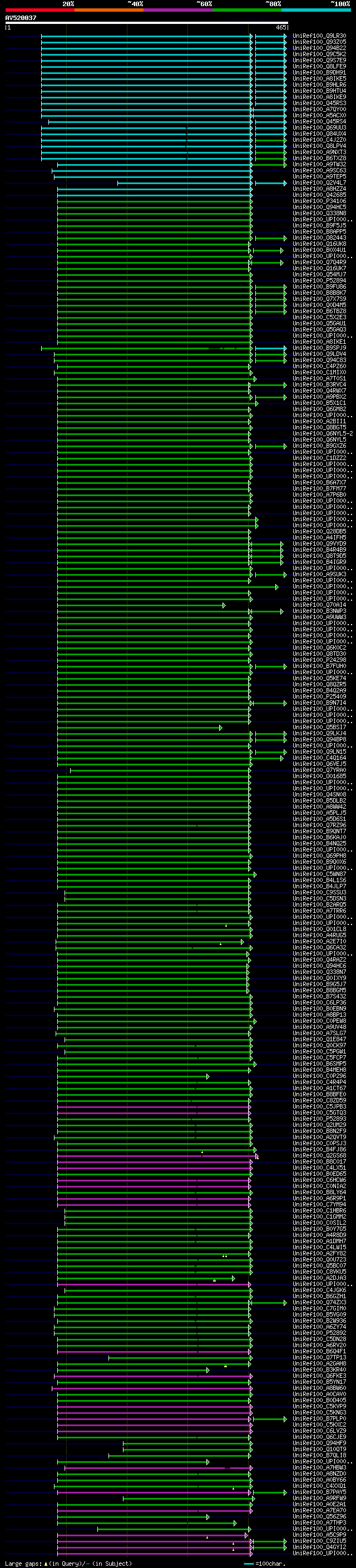Select the UniRef100_Q4GYI2 label
The width and height of the screenshot is (356, 1568).
[x=319, y=1547]
